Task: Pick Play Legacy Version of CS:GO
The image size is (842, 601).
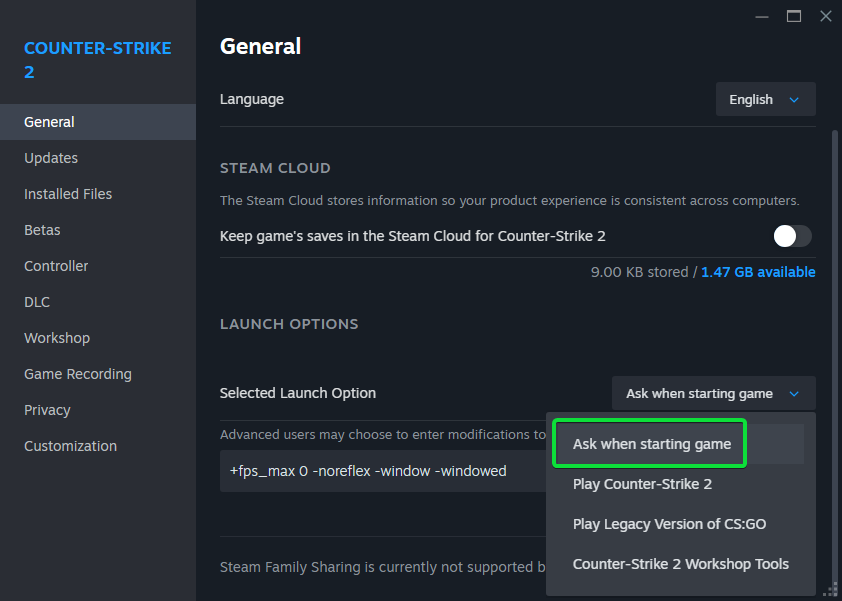Action: coord(669,524)
